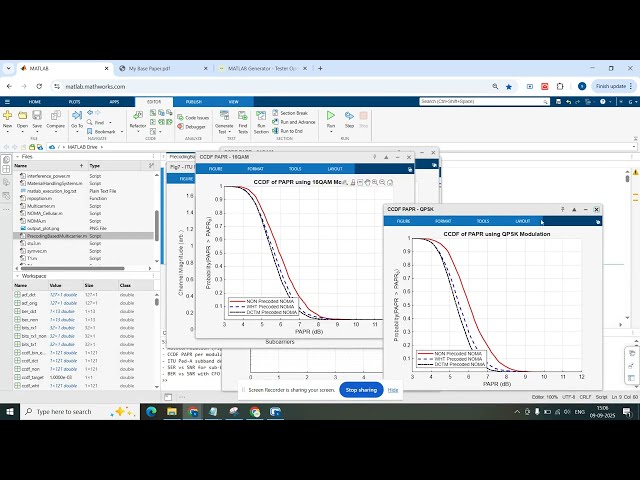
Task: Click the Windows Start button
Action: pos(10,412)
